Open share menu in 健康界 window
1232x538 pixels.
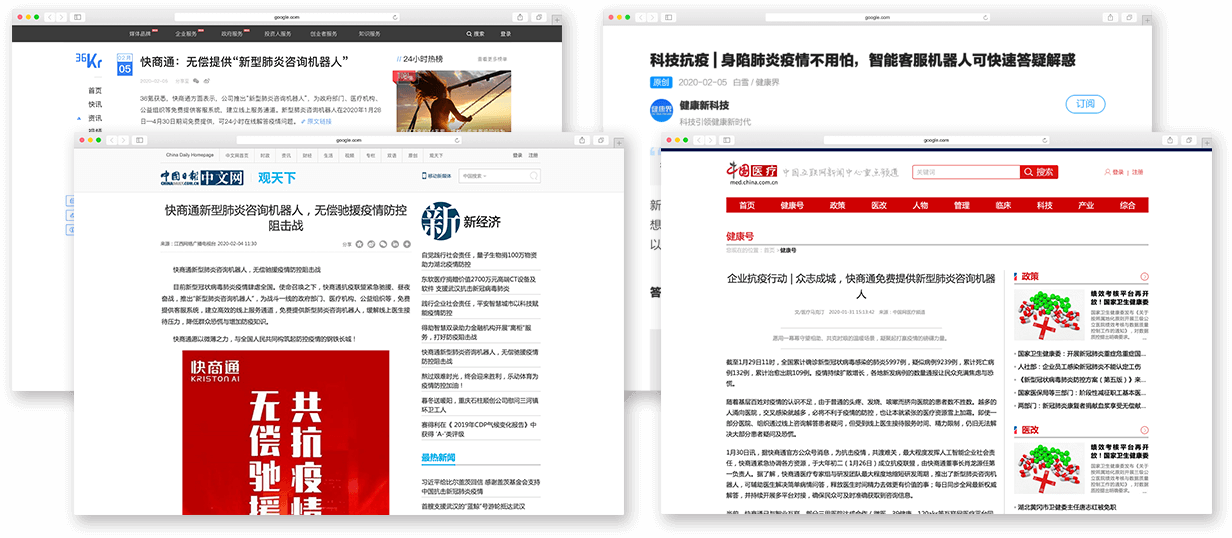[1110, 17]
